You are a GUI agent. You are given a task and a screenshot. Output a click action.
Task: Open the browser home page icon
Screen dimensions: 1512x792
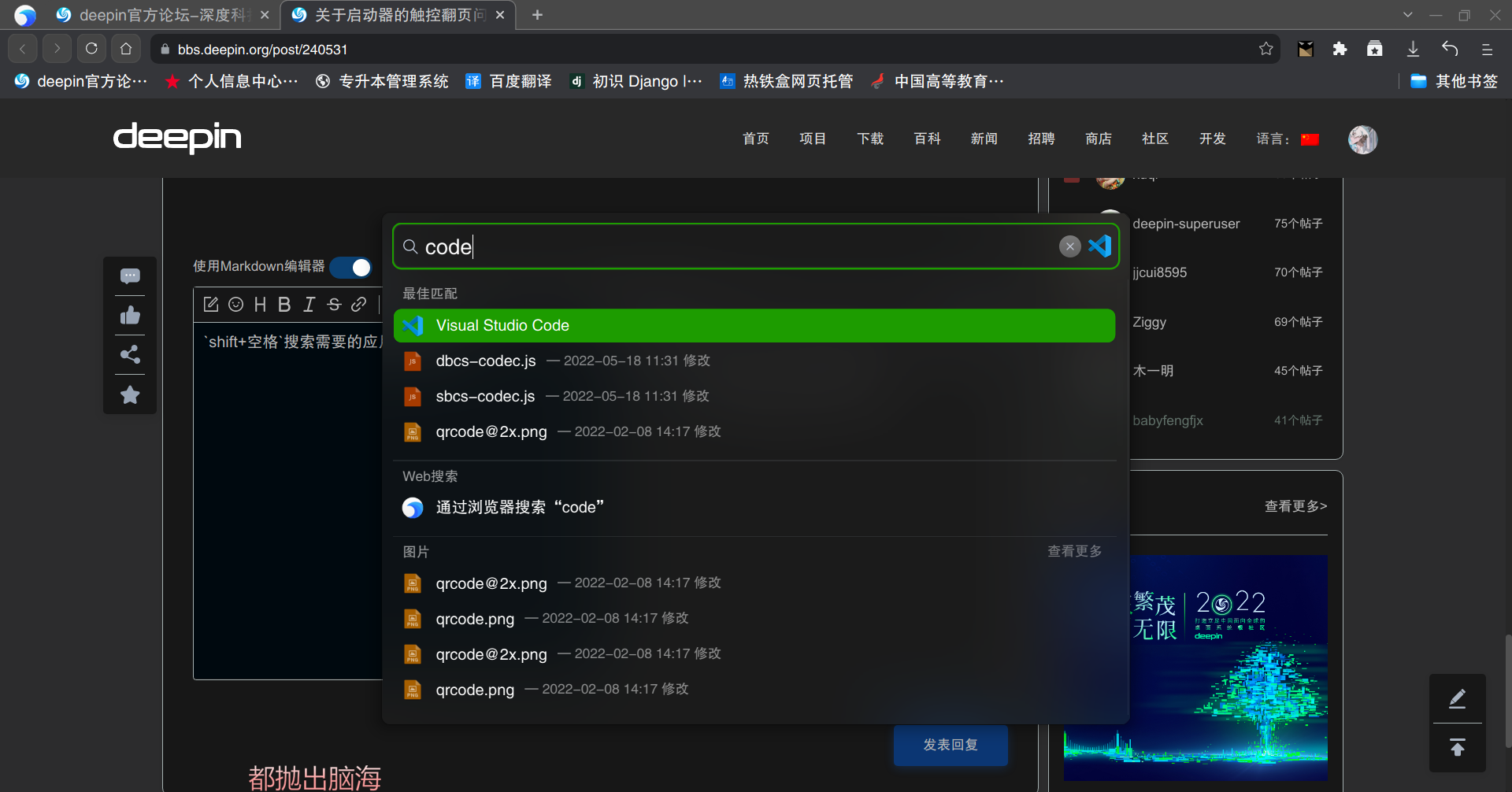[126, 49]
